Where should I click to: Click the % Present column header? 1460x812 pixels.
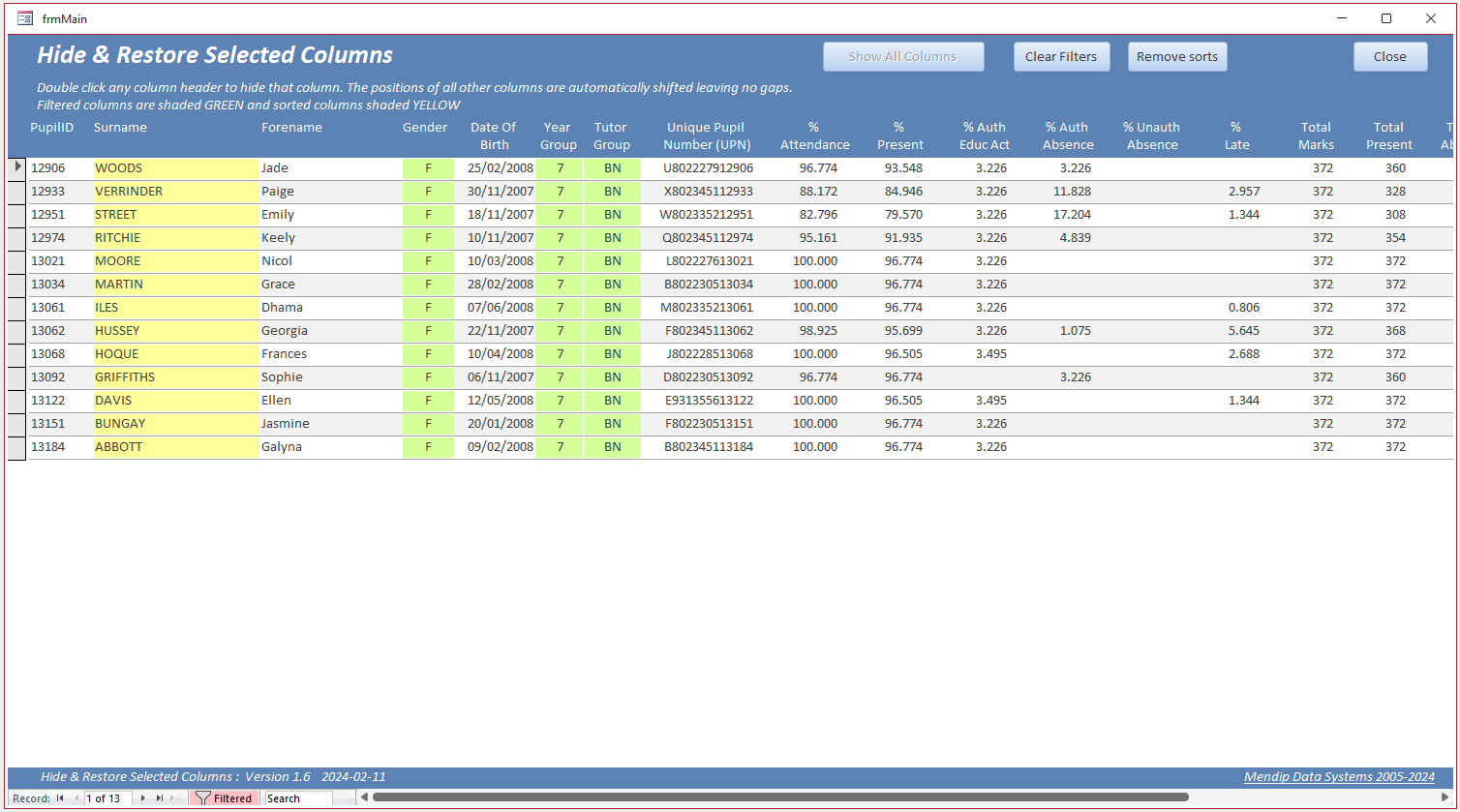click(x=899, y=136)
